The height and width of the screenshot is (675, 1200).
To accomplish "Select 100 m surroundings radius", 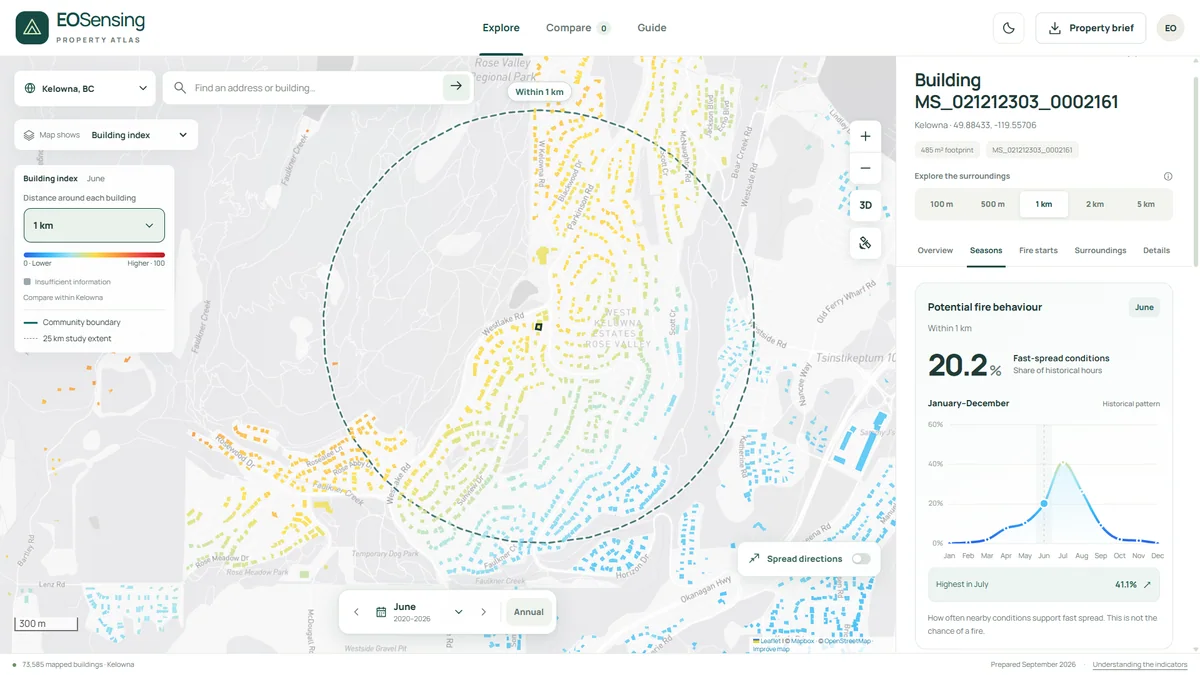I will tap(941, 204).
